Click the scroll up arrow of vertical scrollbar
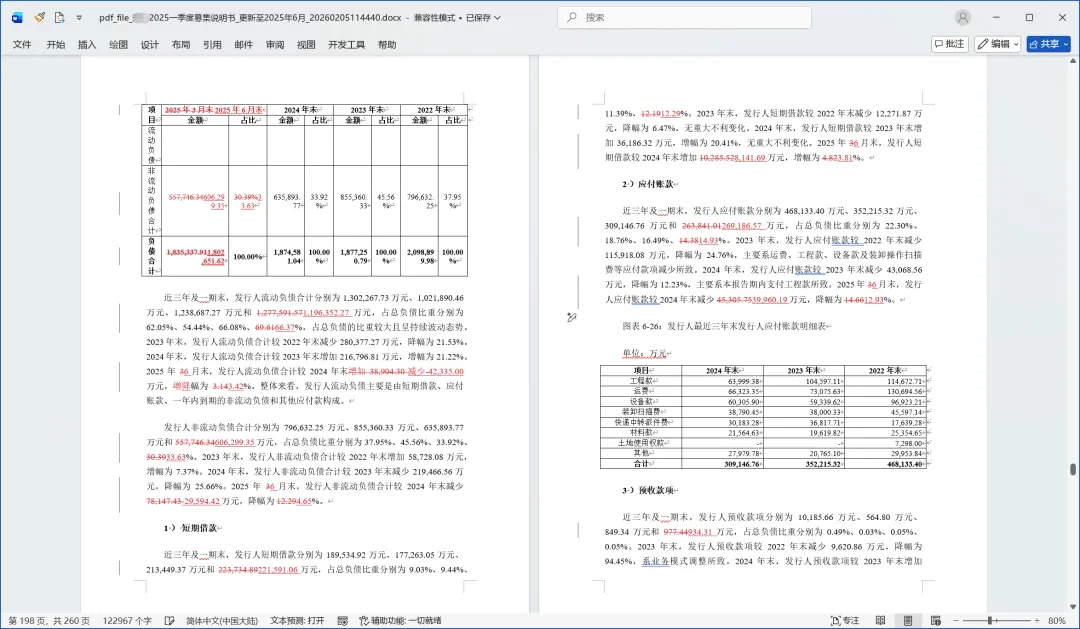Image resolution: width=1080 pixels, height=629 pixels. pos(1072,61)
